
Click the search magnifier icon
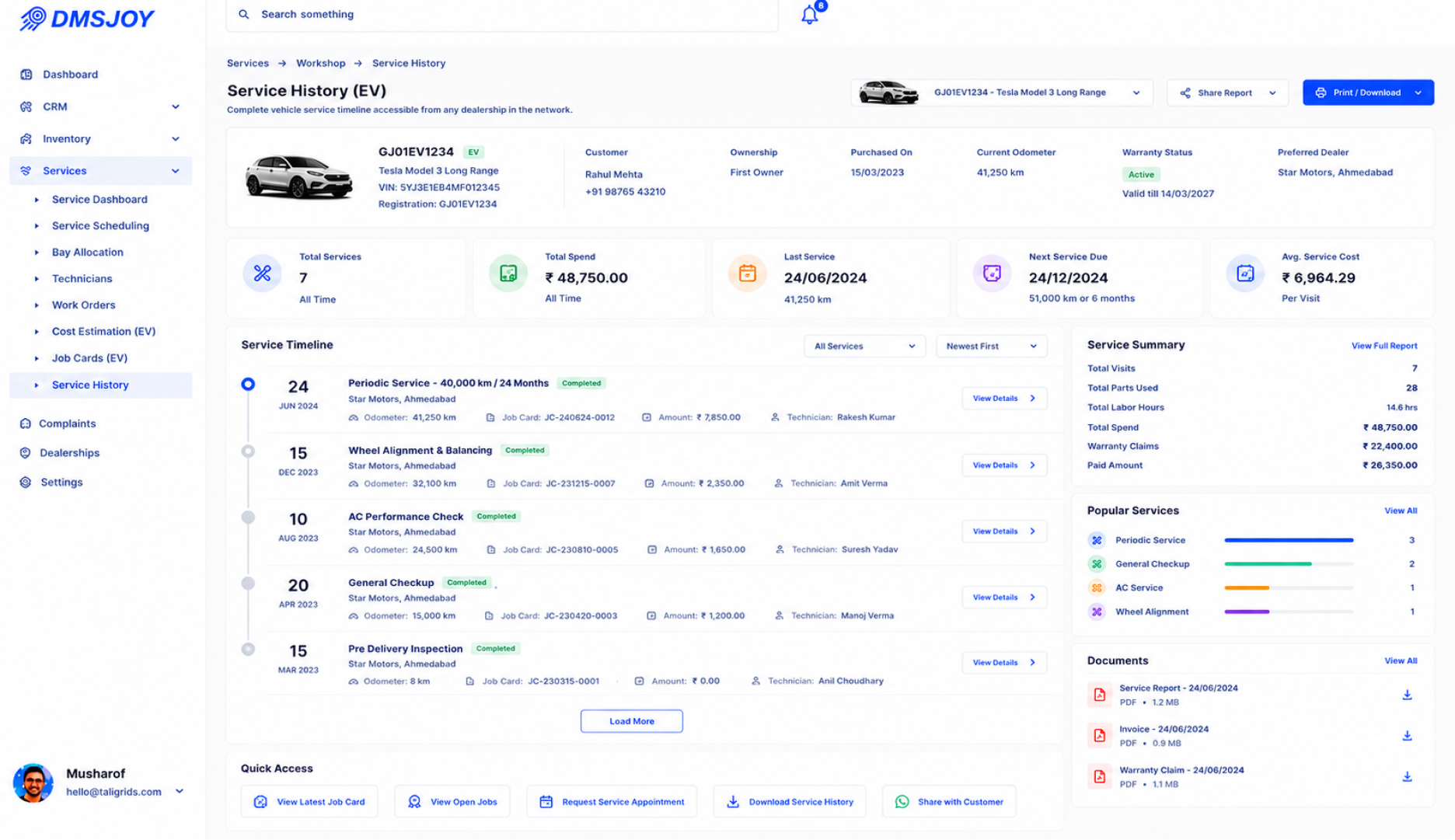(244, 14)
